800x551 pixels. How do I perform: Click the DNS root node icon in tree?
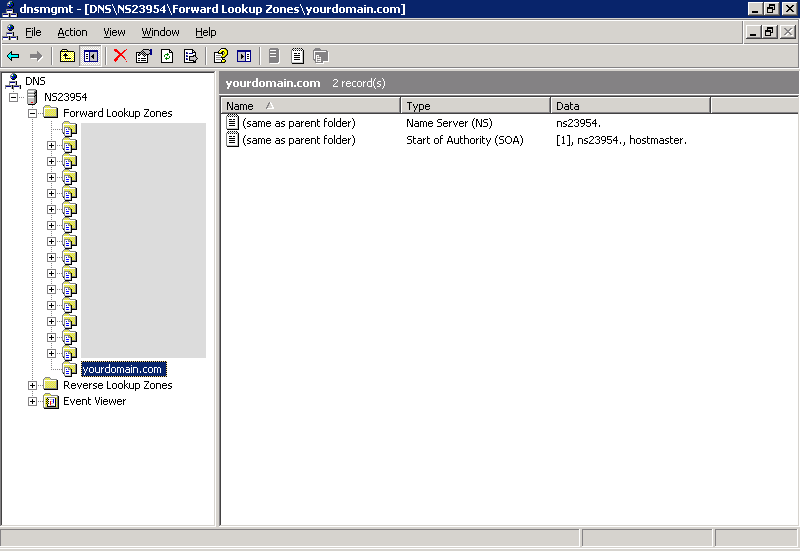click(13, 81)
